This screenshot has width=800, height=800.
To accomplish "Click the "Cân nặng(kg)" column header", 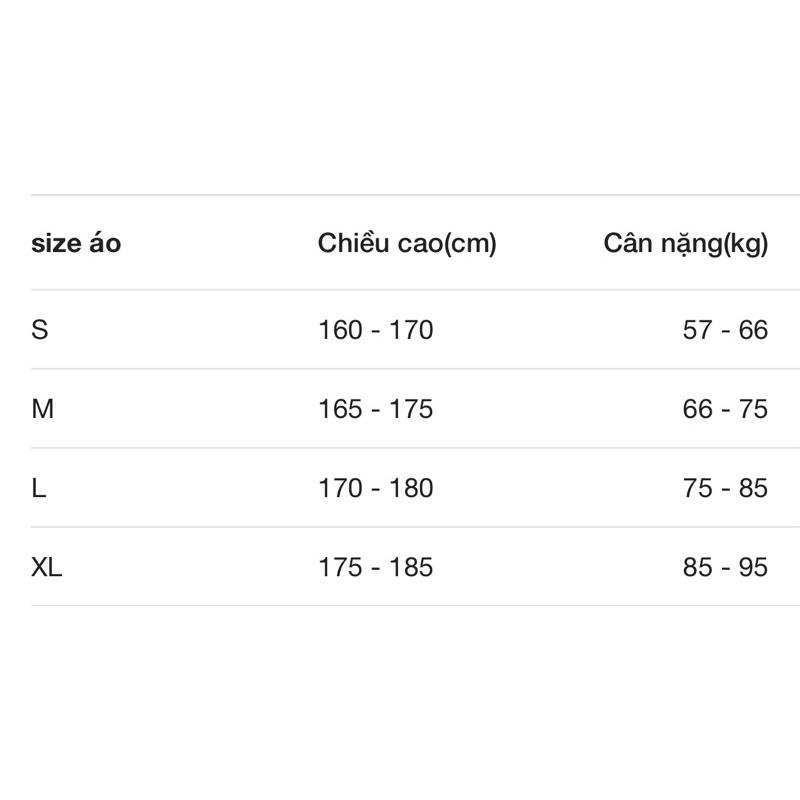I will (685, 243).
